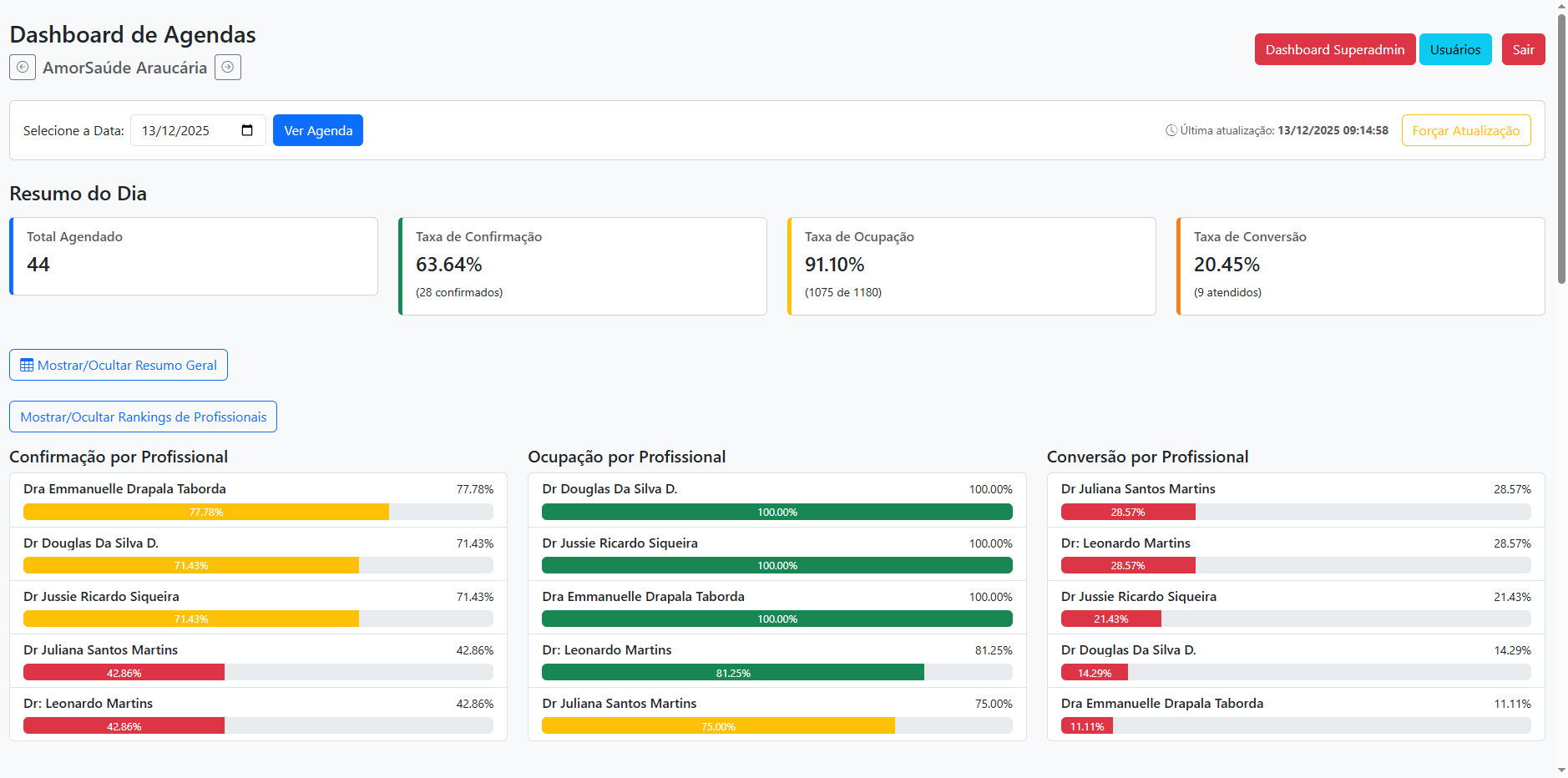Toggle Mostrar/Ocultar Rankings de Profissionais

(143, 417)
